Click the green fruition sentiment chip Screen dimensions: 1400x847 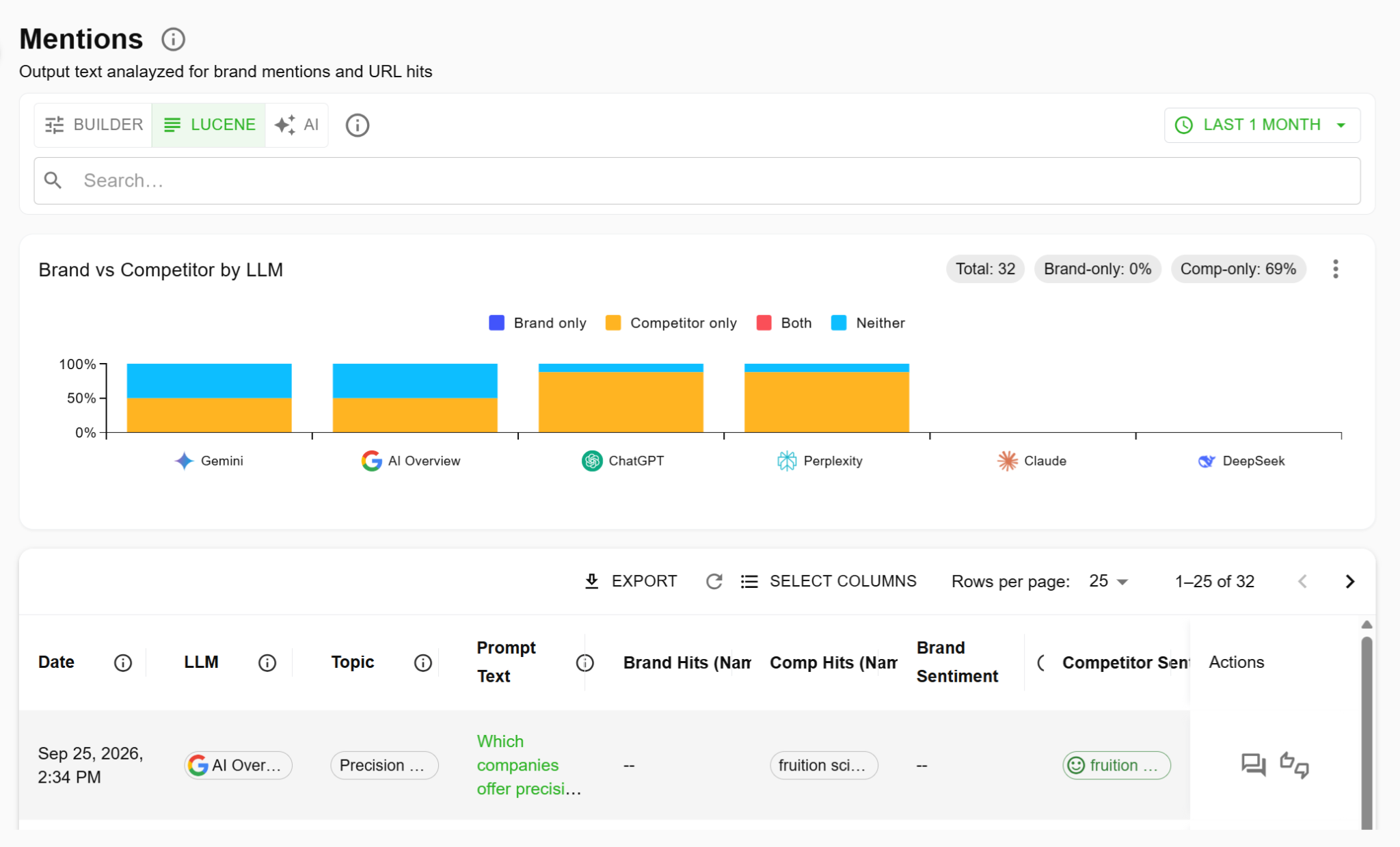1116,765
